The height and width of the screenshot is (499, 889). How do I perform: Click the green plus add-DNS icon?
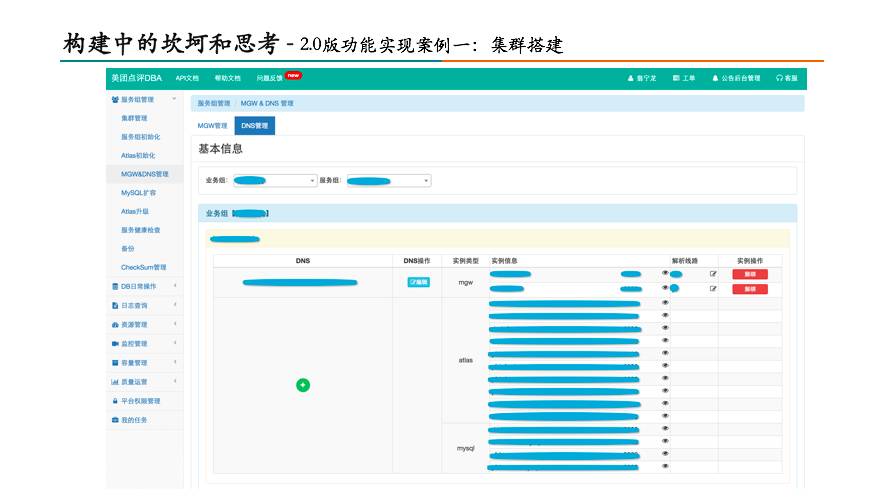tap(303, 386)
